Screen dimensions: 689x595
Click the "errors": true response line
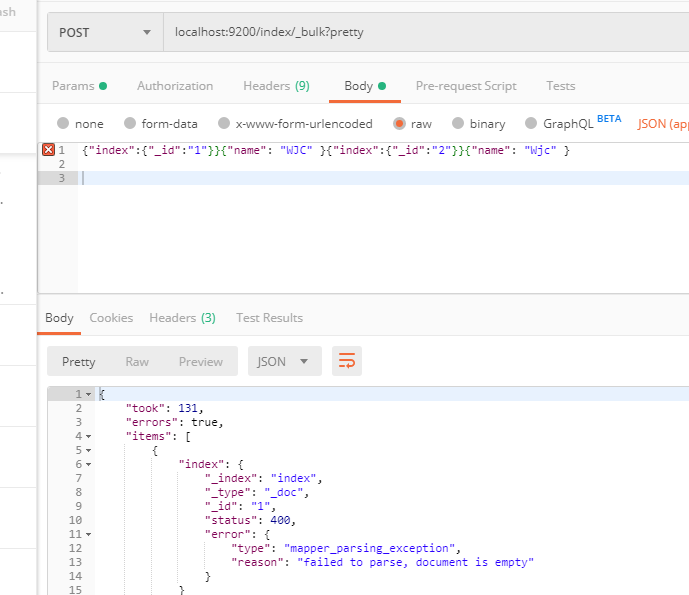click(x=174, y=422)
